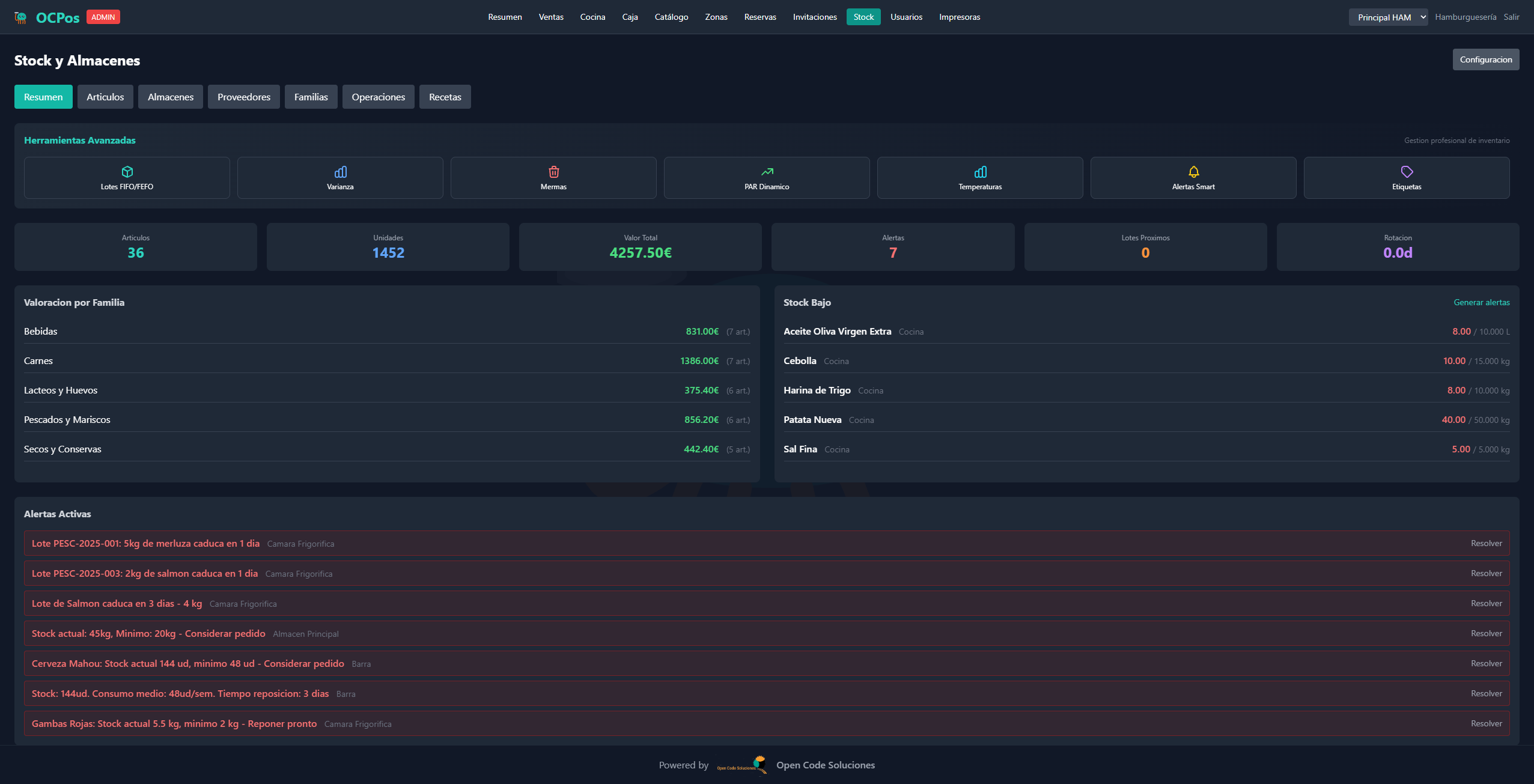Click the OCPos octopus logo icon
The image size is (1534, 784).
tap(21, 17)
